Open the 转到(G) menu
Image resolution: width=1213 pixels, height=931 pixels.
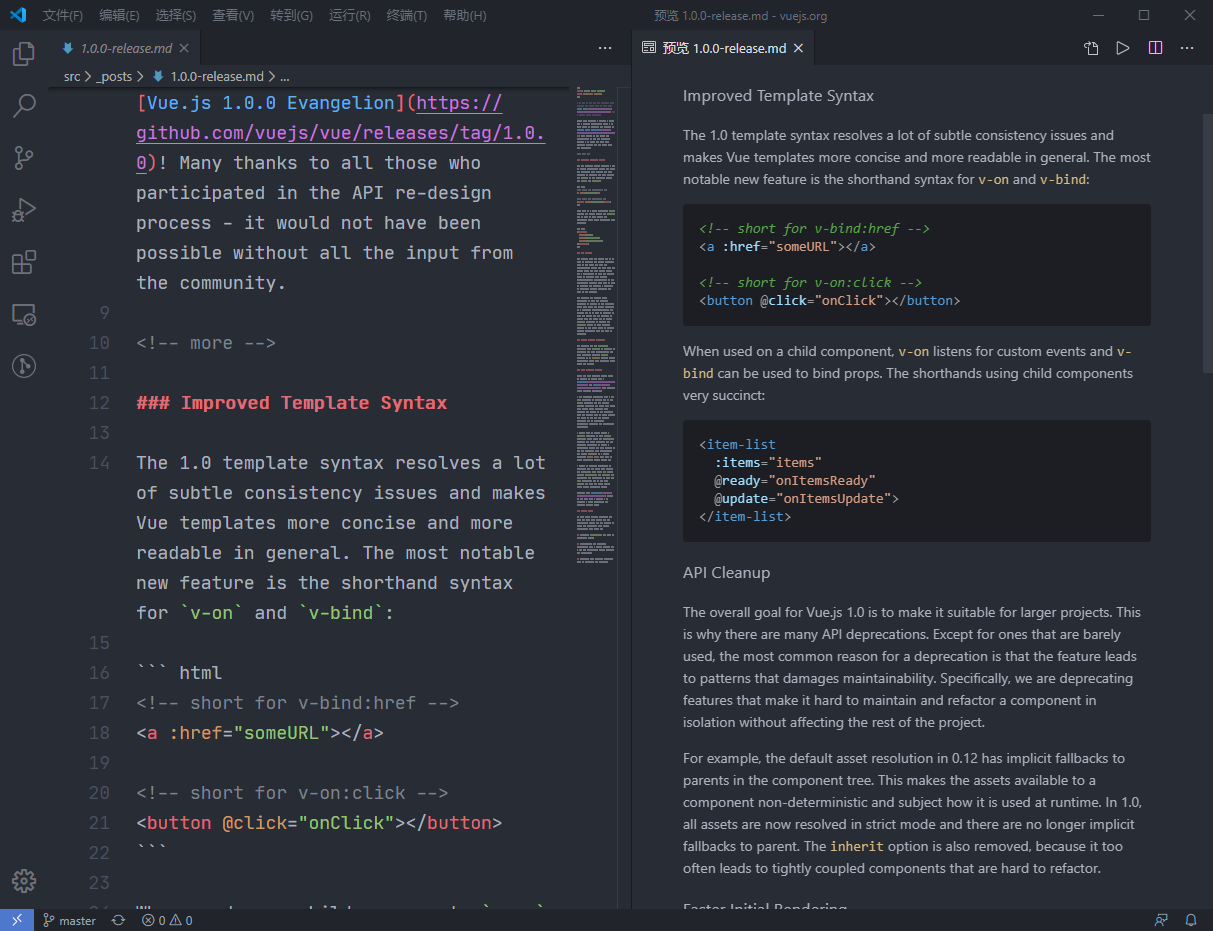291,15
